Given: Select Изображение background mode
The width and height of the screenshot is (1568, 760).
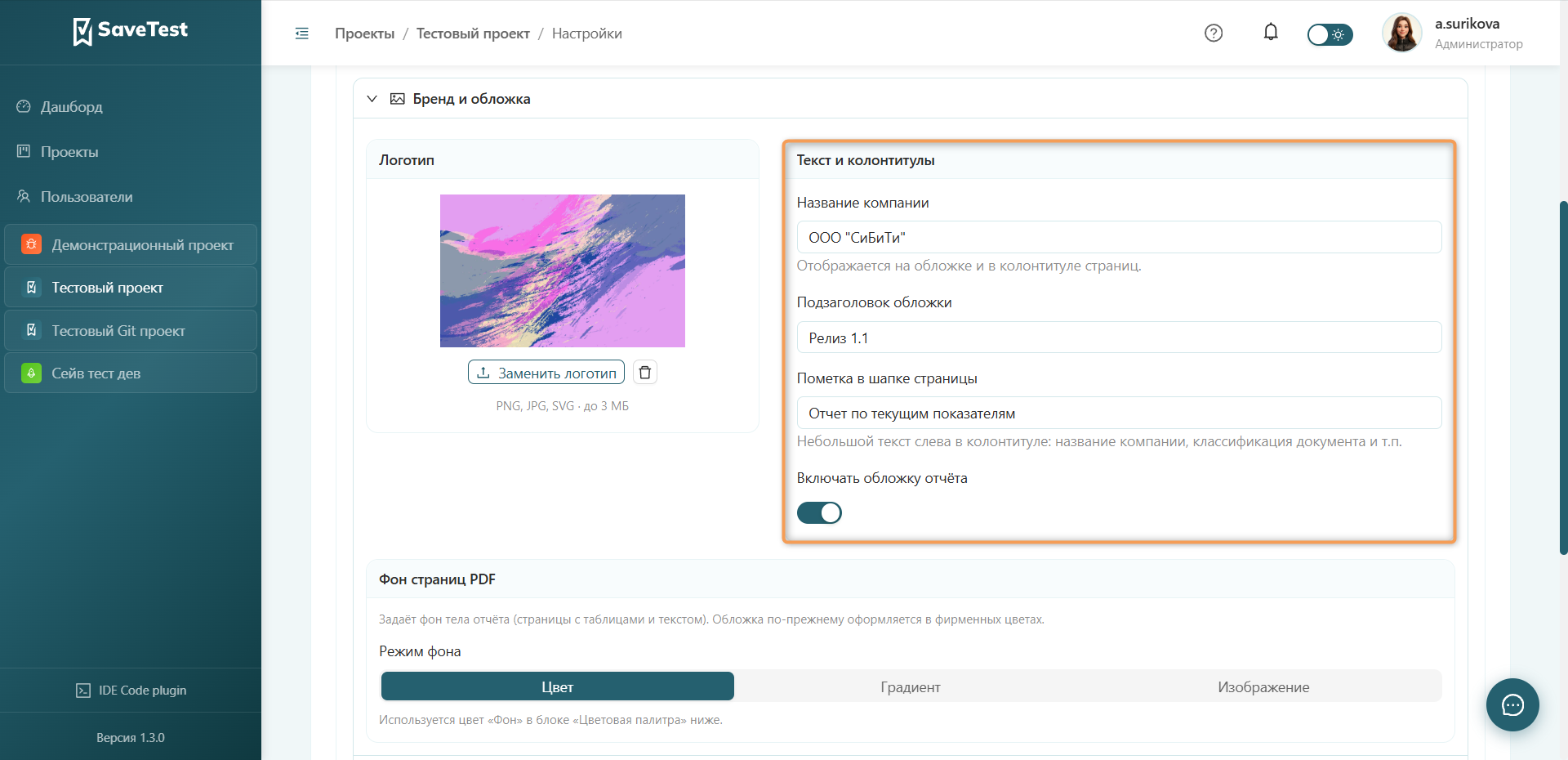Looking at the screenshot, I should point(1263,686).
